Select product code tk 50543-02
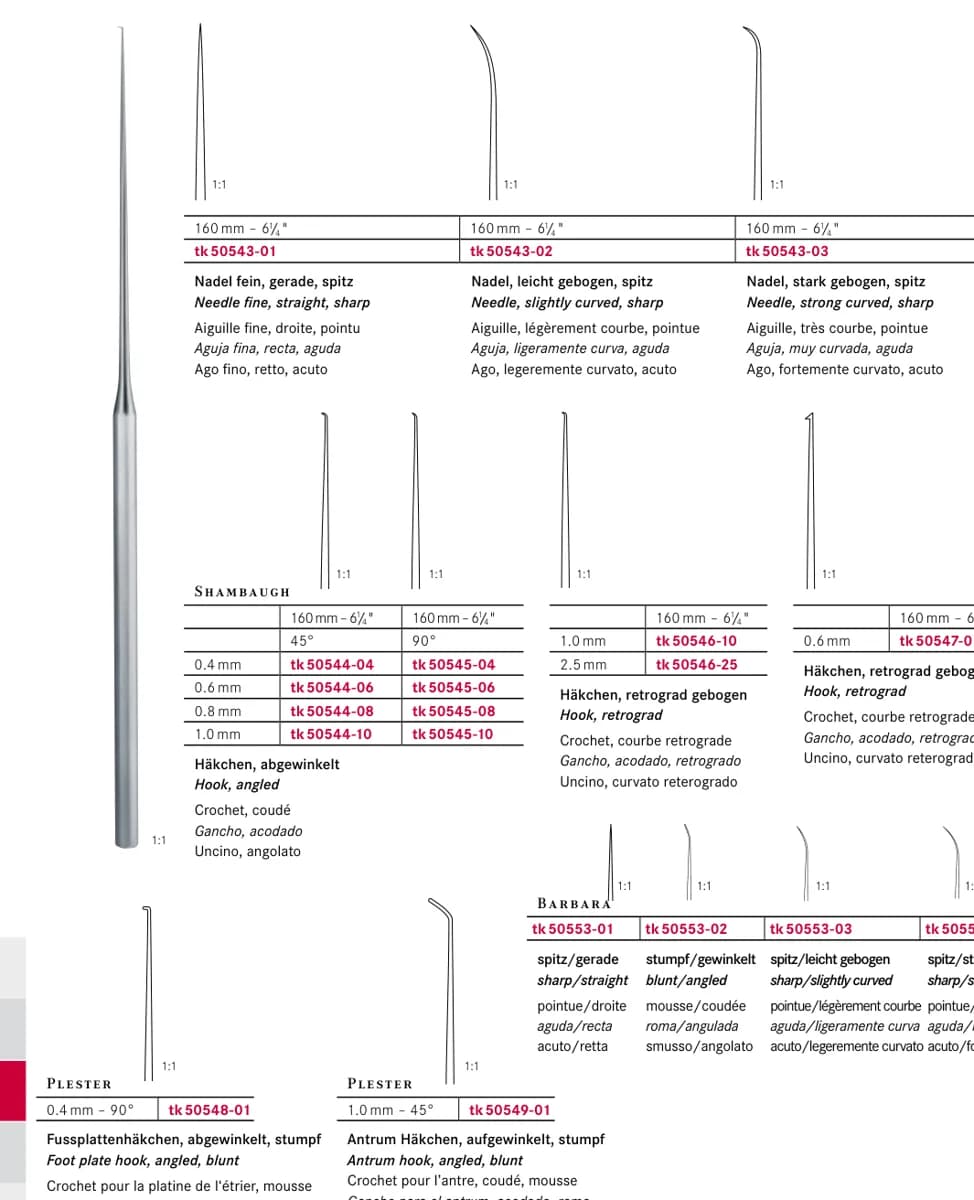974x1200 pixels. [x=511, y=251]
